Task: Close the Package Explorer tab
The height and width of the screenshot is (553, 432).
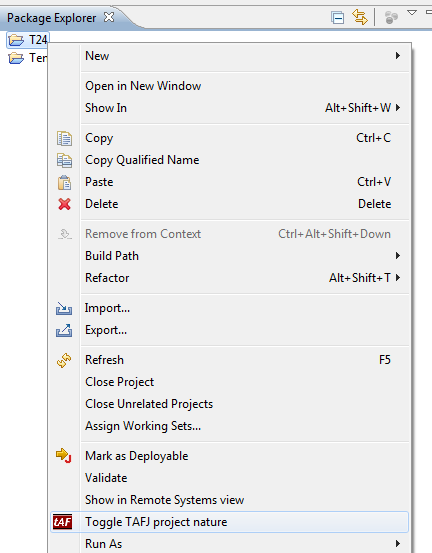Action: coord(109,17)
